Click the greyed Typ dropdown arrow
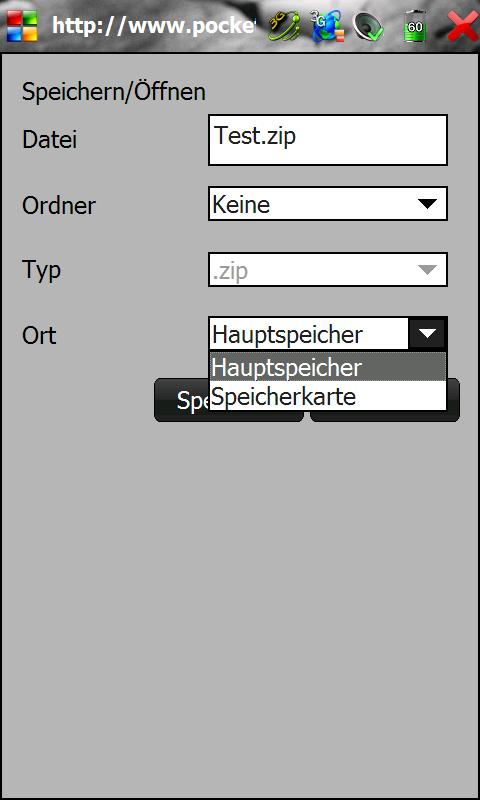480x800 pixels. pyautogui.click(x=427, y=270)
